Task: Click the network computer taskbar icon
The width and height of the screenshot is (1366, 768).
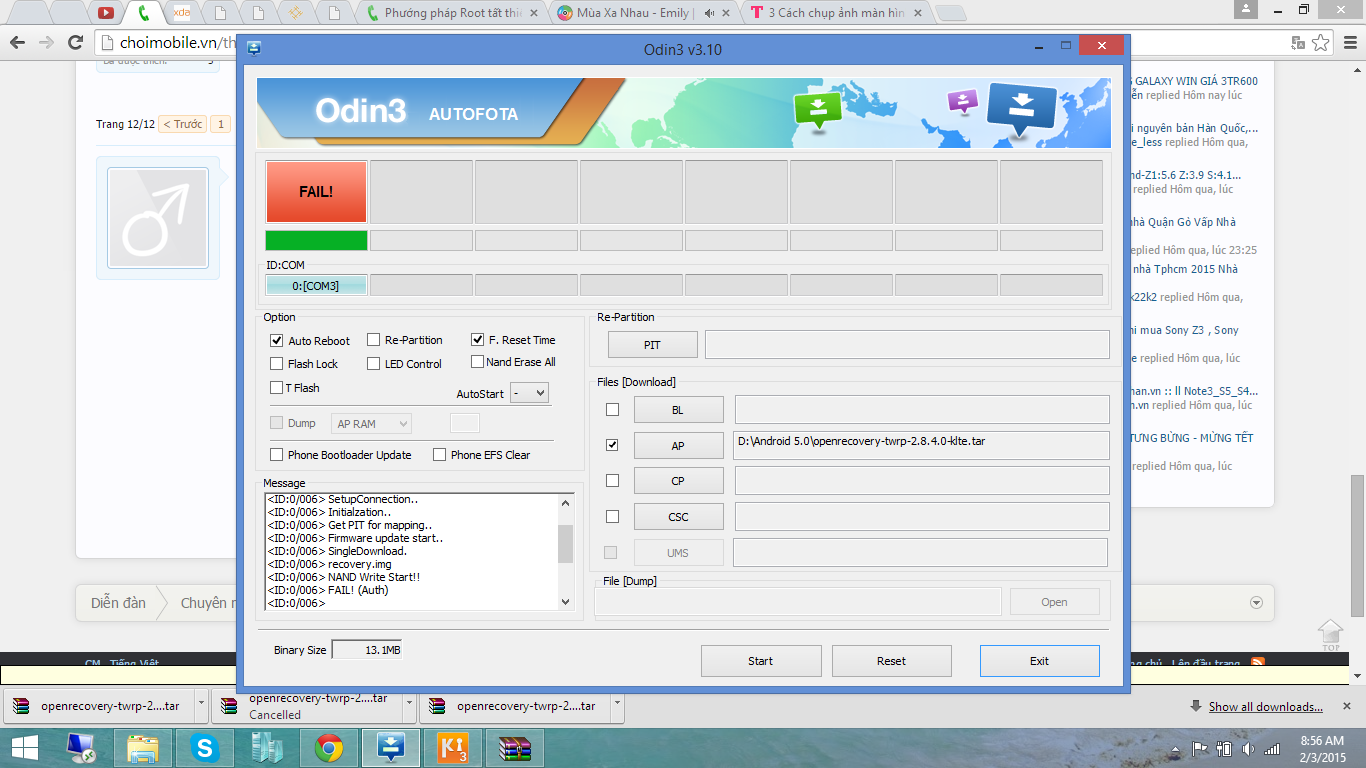Action: (81, 747)
